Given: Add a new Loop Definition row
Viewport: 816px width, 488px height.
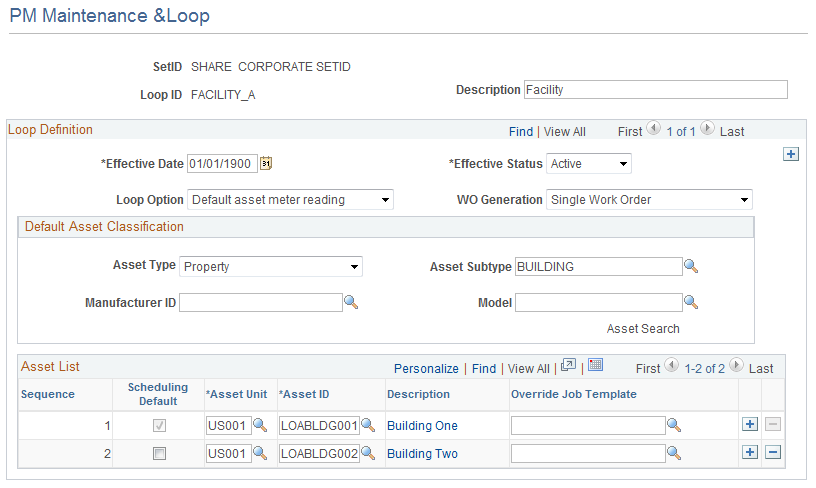Looking at the screenshot, I should coord(791,154).
